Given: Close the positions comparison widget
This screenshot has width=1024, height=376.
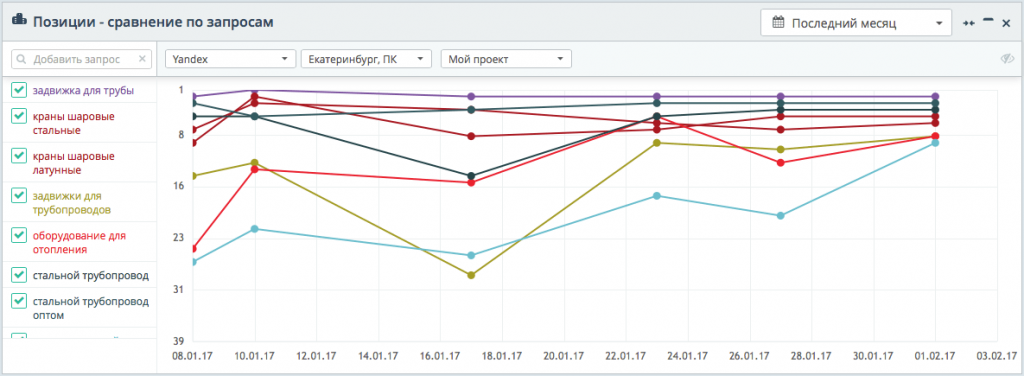Looking at the screenshot, I should coord(1006,23).
